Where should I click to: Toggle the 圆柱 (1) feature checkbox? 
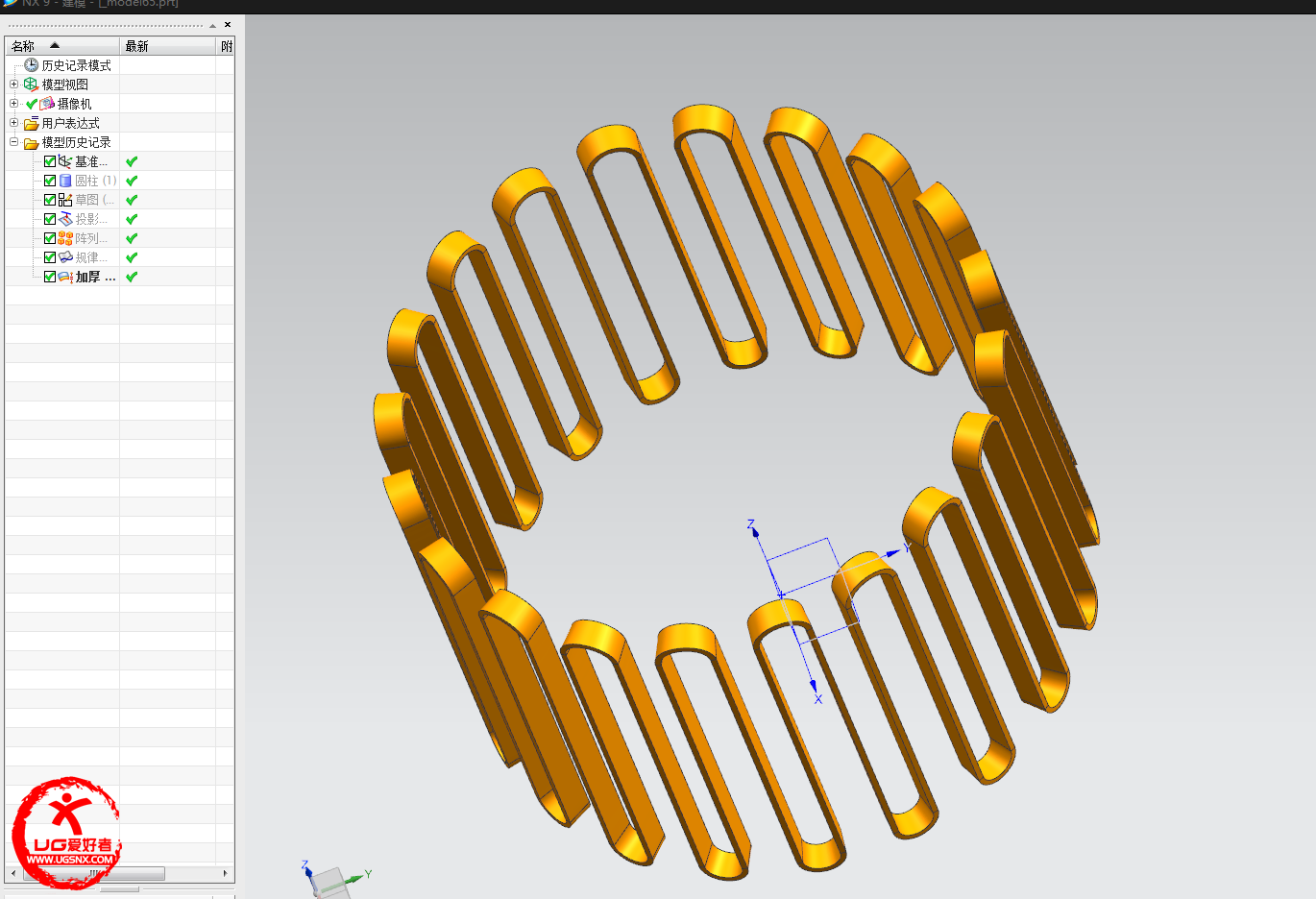click(x=50, y=181)
